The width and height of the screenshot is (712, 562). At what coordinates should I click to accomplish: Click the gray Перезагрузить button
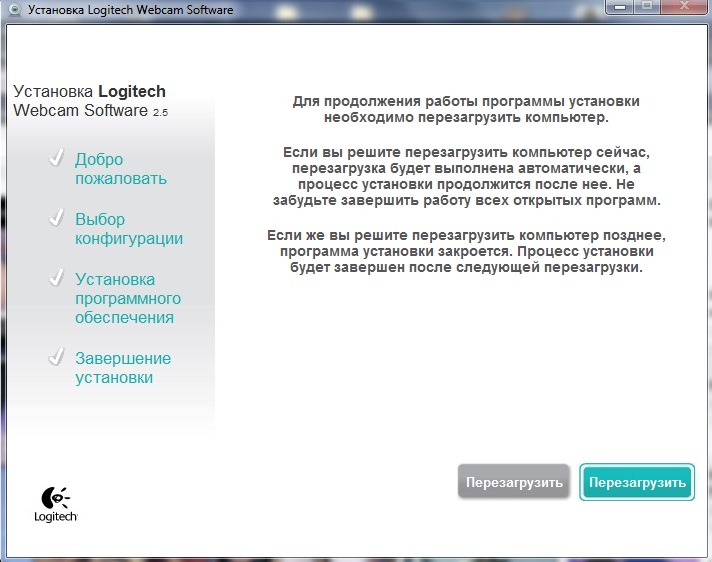tap(514, 482)
